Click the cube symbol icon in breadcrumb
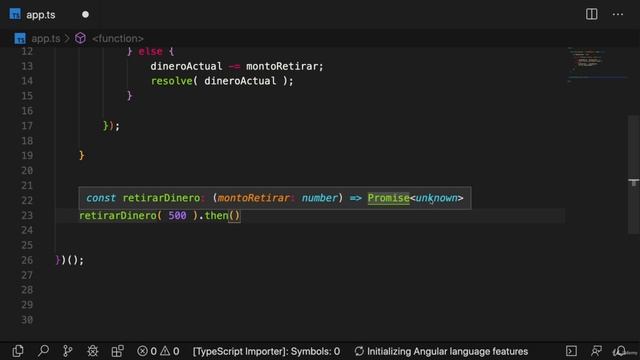The image size is (640, 360). point(80,38)
